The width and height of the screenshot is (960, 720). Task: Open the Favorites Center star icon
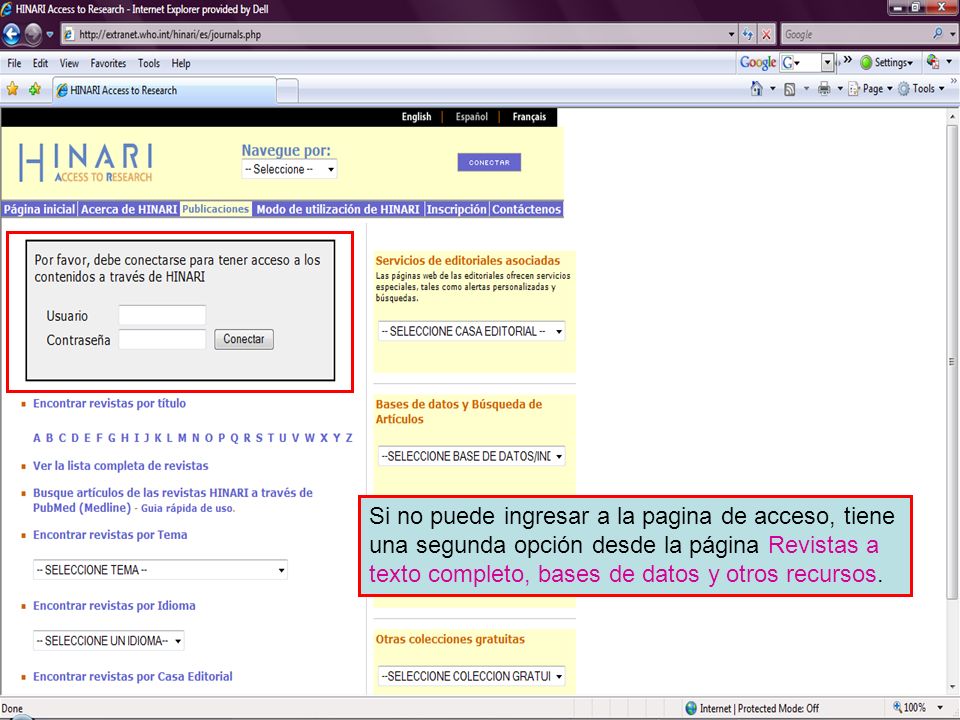12,89
